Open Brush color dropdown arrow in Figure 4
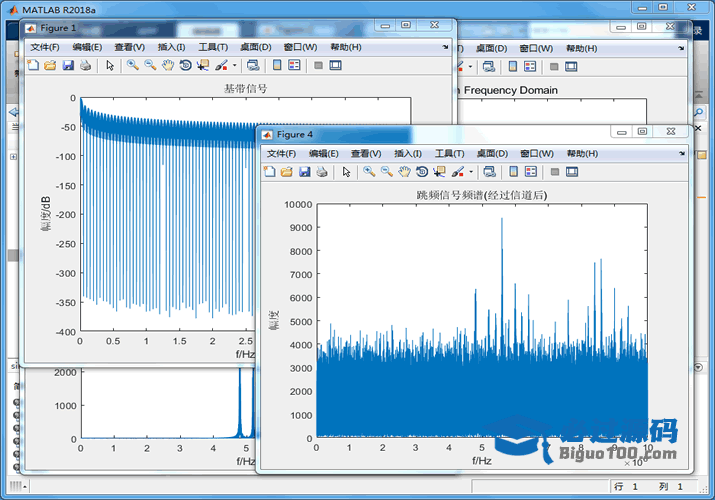This screenshot has width=715, height=500. pos(471,172)
